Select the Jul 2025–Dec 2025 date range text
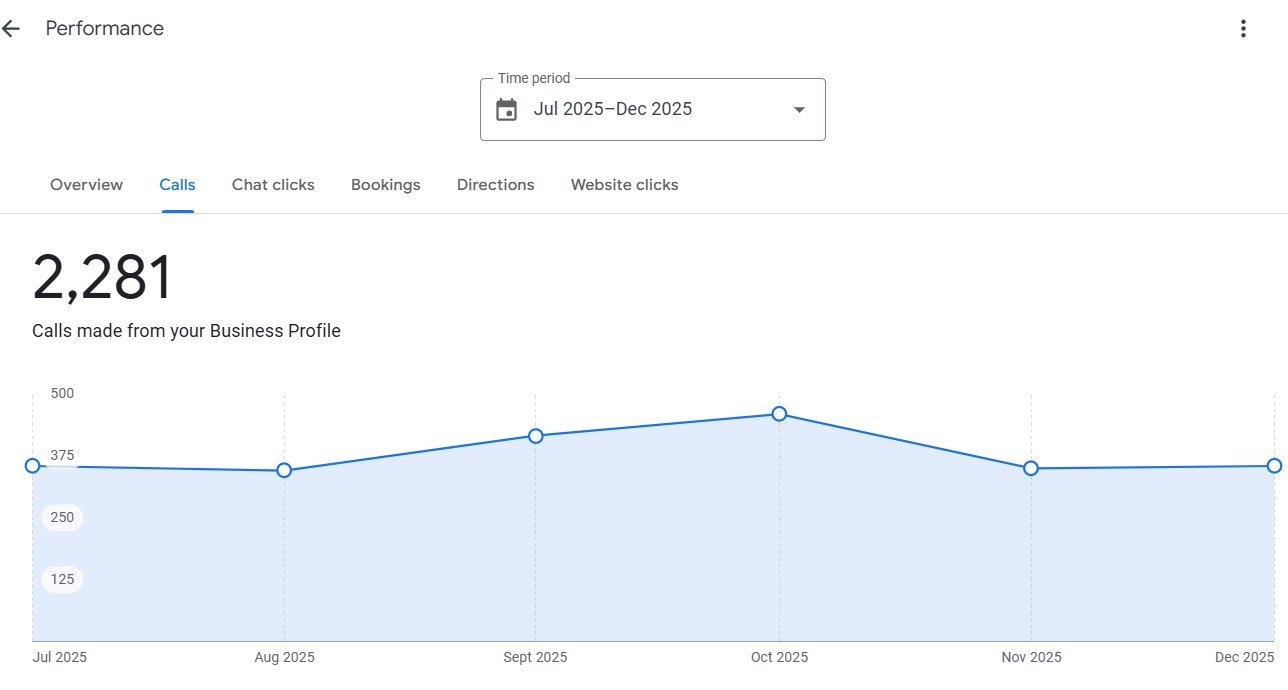This screenshot has width=1288, height=690. coord(612,110)
